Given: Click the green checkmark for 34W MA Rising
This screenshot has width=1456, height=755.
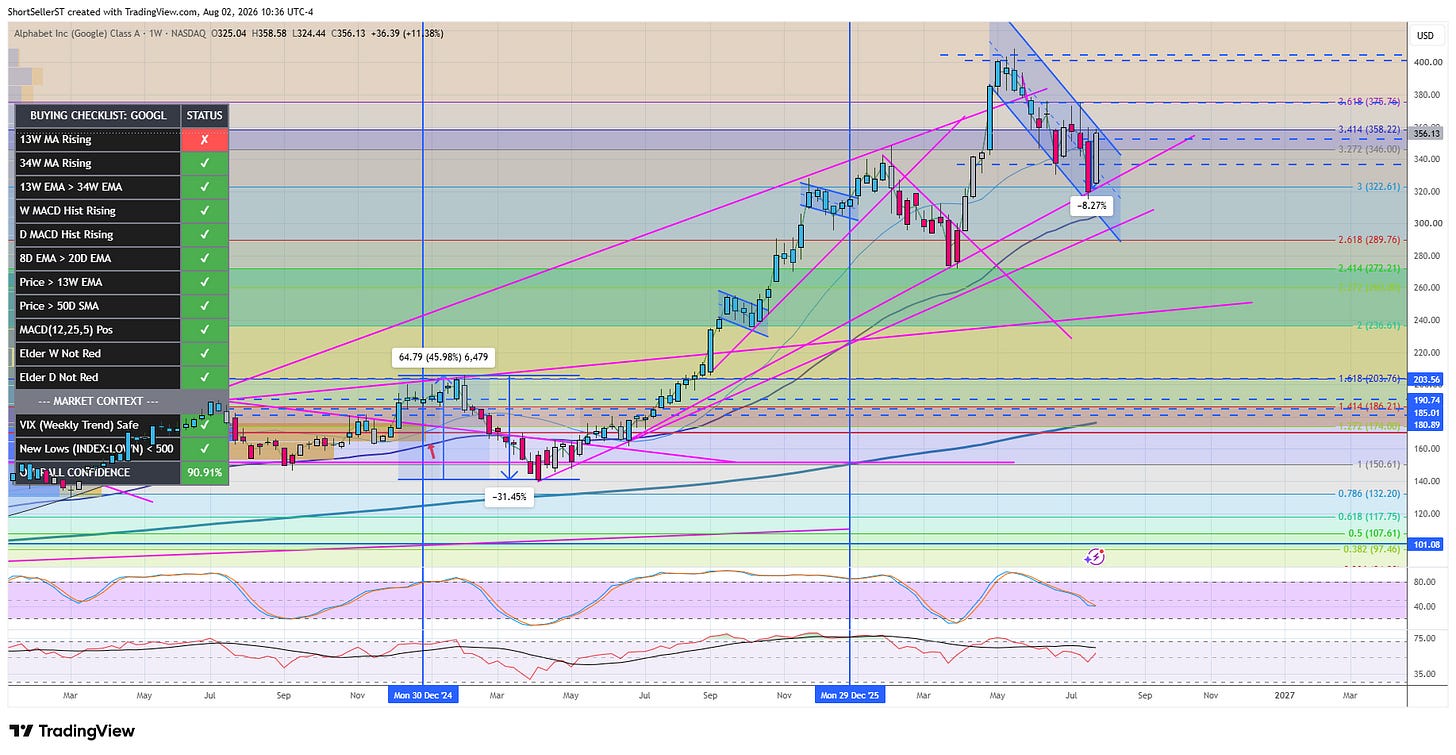Looking at the screenshot, I should pyautogui.click(x=205, y=163).
